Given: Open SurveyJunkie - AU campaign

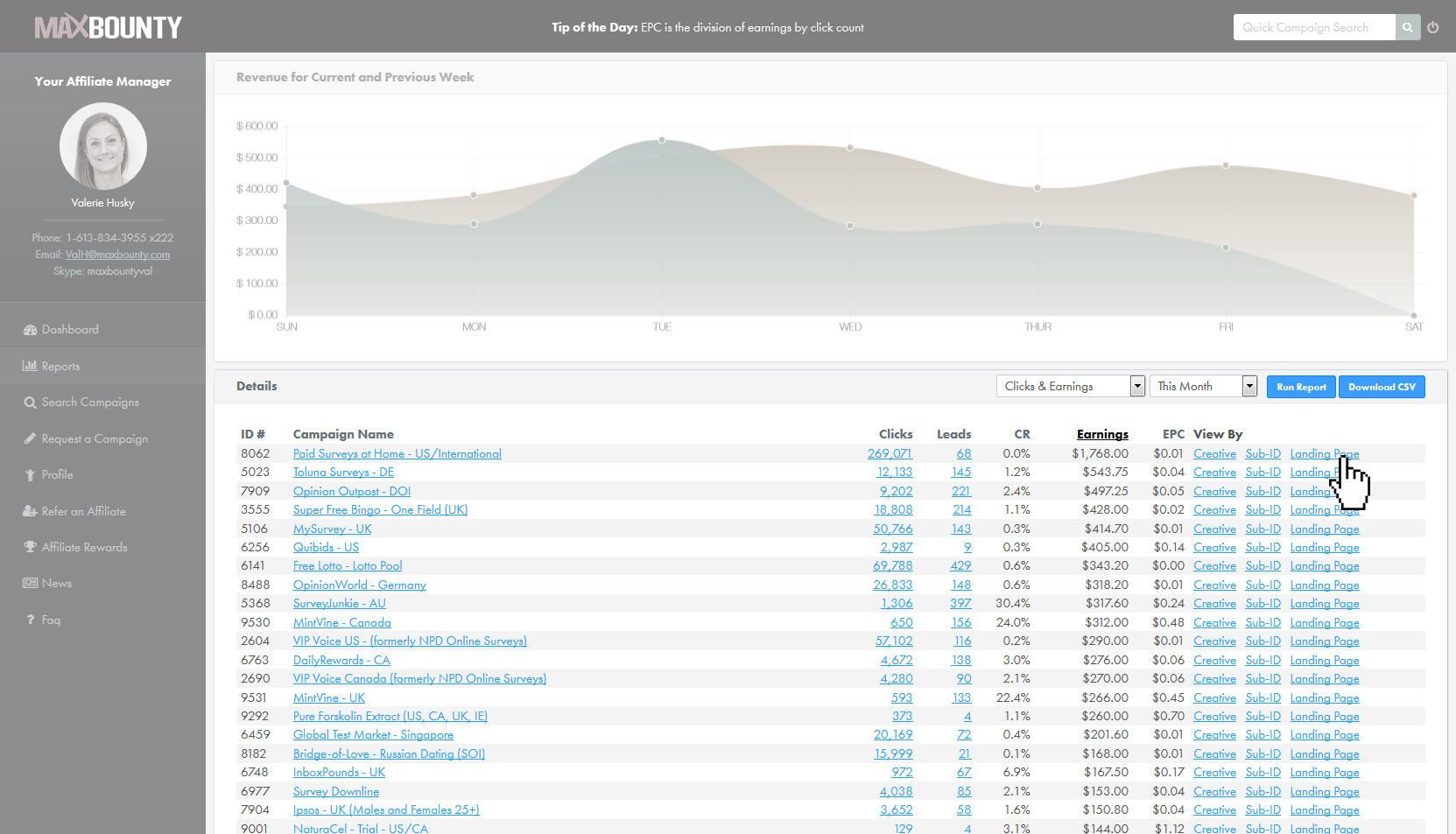Looking at the screenshot, I should pyautogui.click(x=340, y=604).
